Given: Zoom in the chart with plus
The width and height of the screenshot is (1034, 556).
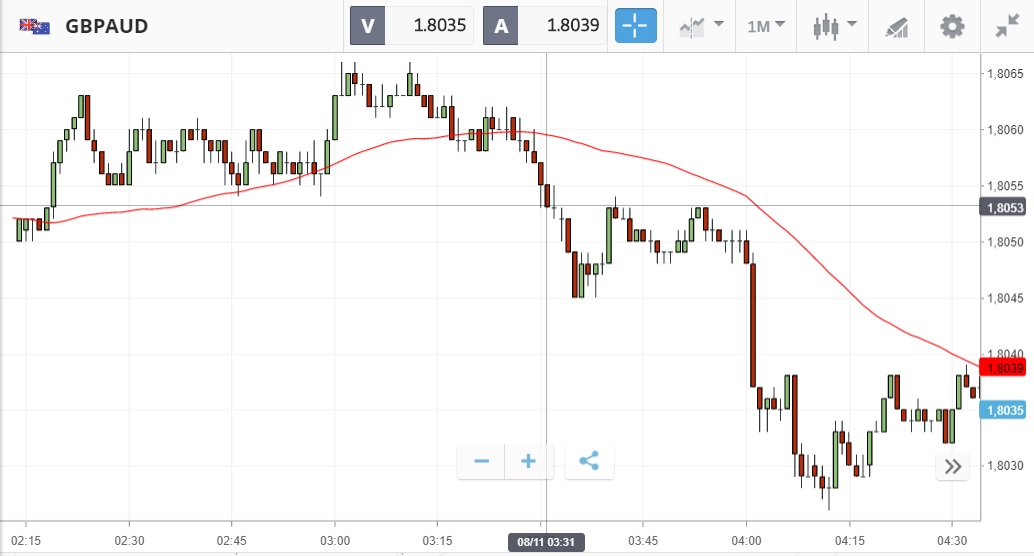Looking at the screenshot, I should click(x=529, y=461).
